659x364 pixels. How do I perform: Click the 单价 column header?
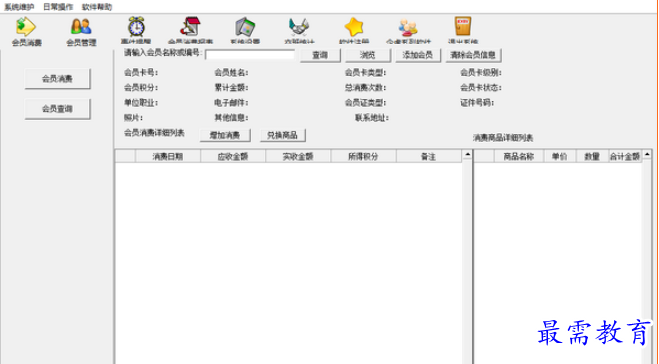point(559,156)
